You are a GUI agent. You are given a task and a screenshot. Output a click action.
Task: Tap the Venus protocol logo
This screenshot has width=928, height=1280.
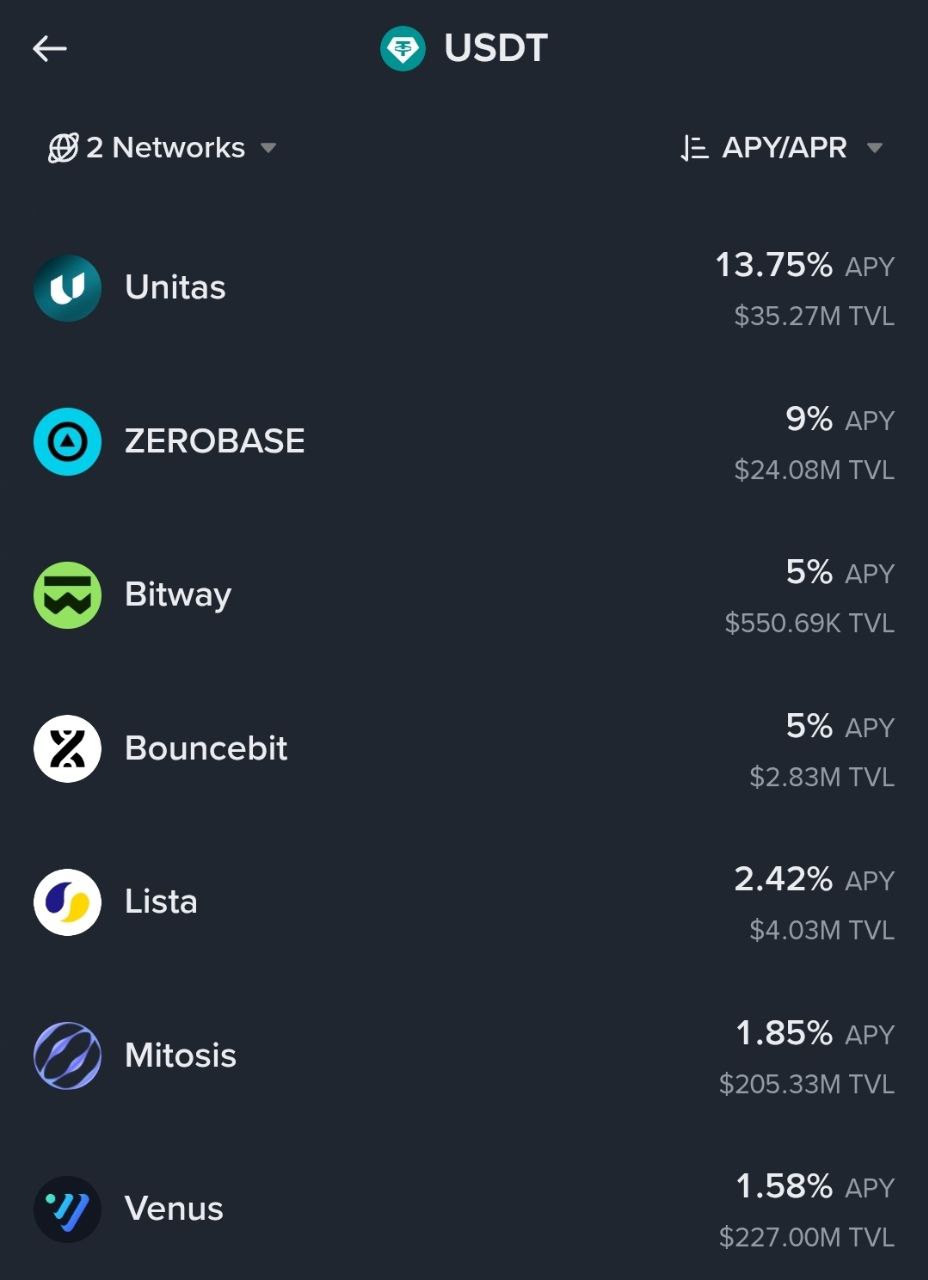click(x=68, y=1209)
